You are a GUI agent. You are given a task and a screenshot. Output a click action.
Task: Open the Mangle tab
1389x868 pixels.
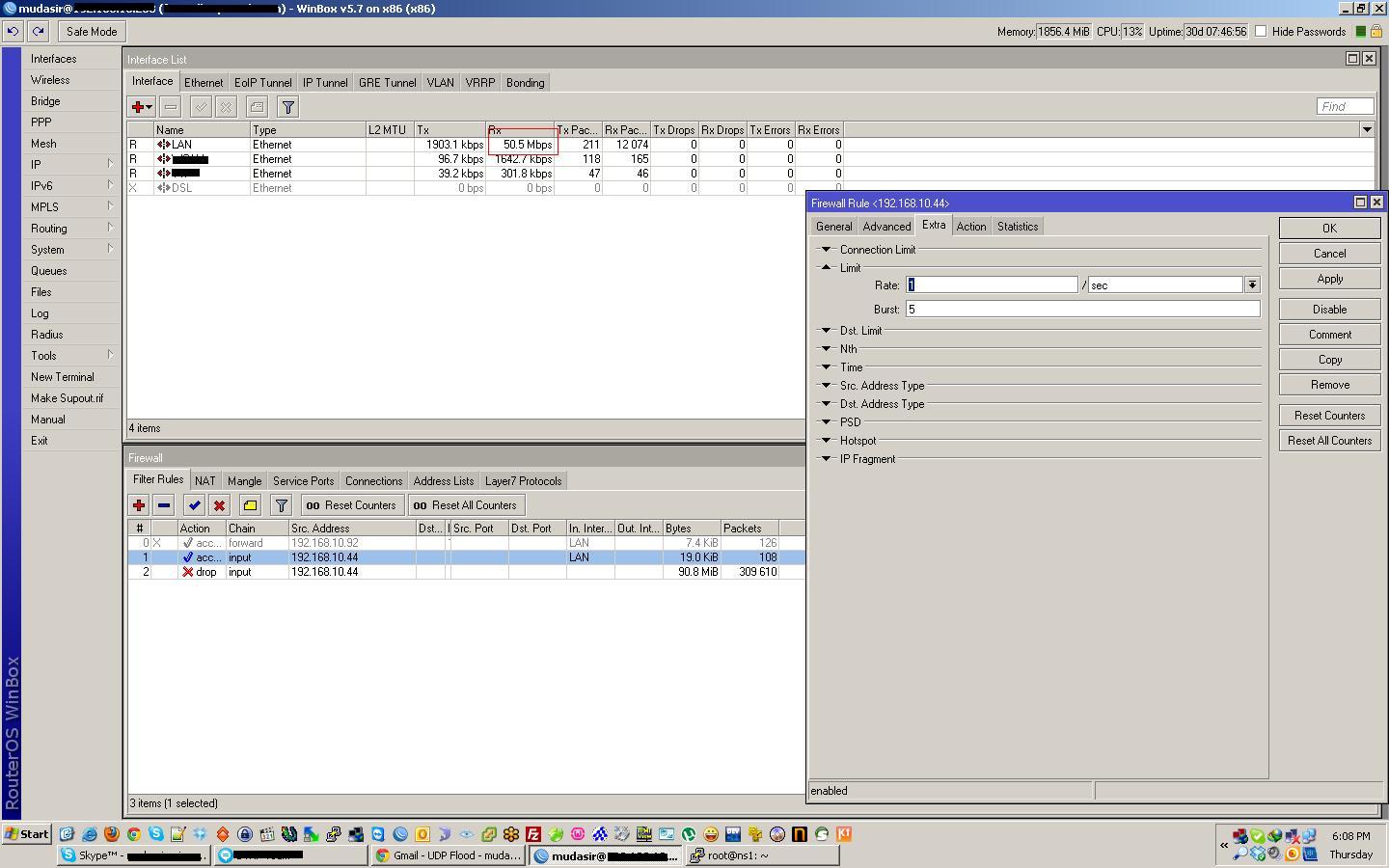pyautogui.click(x=244, y=481)
